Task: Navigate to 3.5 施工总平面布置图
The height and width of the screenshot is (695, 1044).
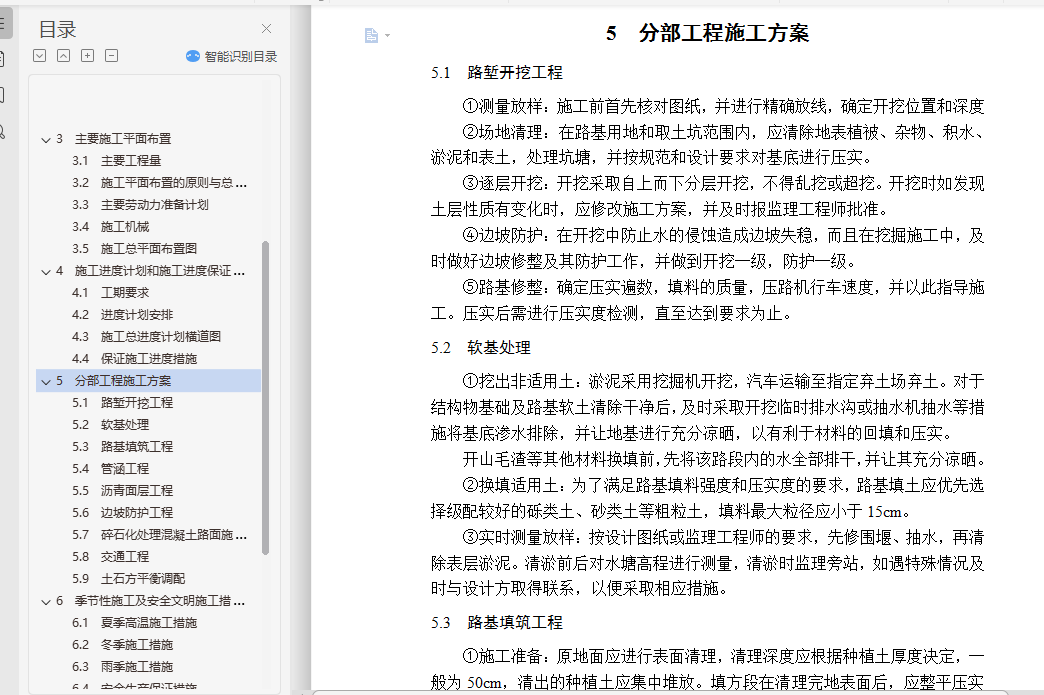Action: (x=134, y=248)
